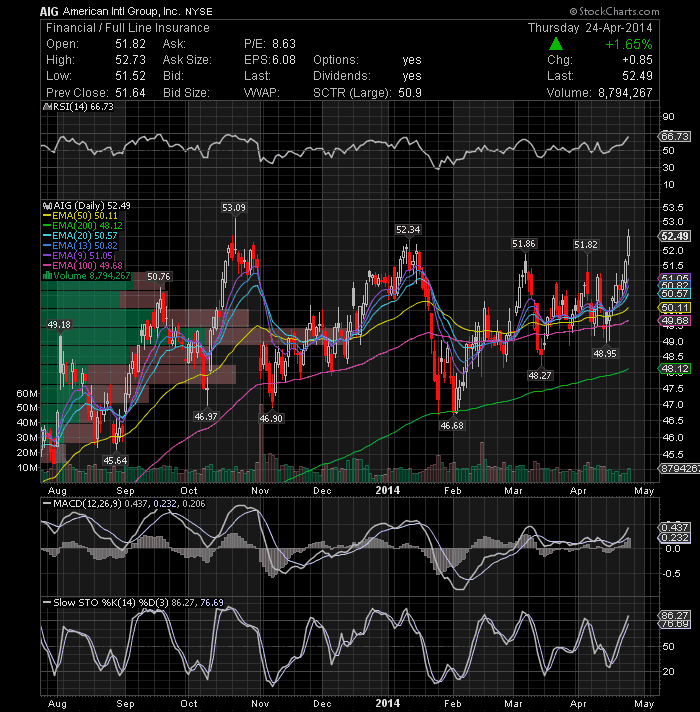Click the boxed 49.68 EMA(100) axis marker
This screenshot has height=712, width=700.
(675, 321)
